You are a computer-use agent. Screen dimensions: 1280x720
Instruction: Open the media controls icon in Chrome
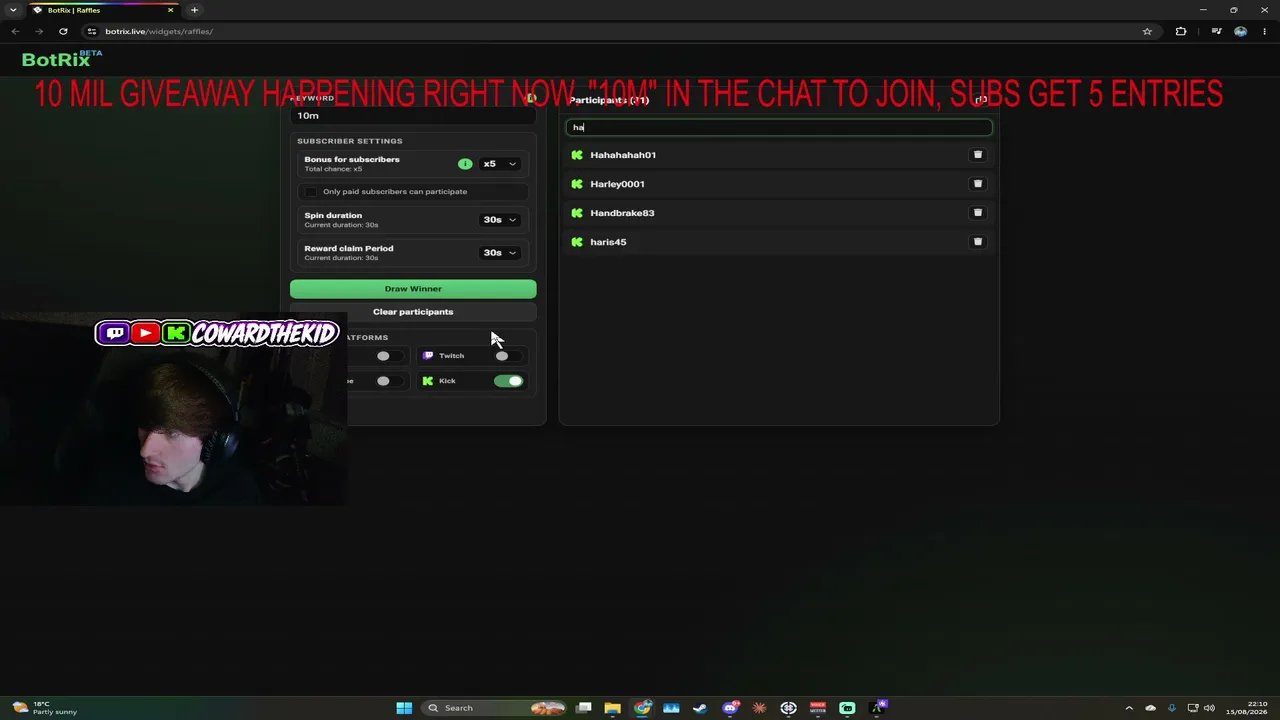(1216, 31)
